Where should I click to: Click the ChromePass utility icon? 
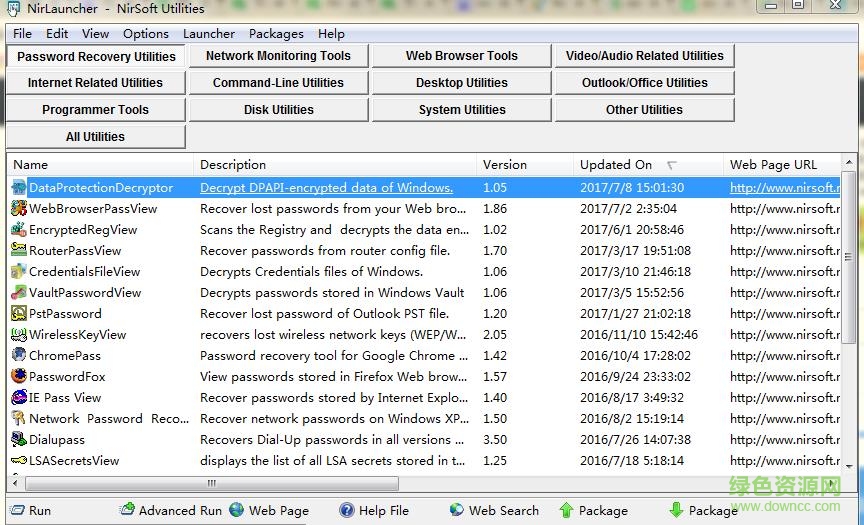click(x=18, y=355)
